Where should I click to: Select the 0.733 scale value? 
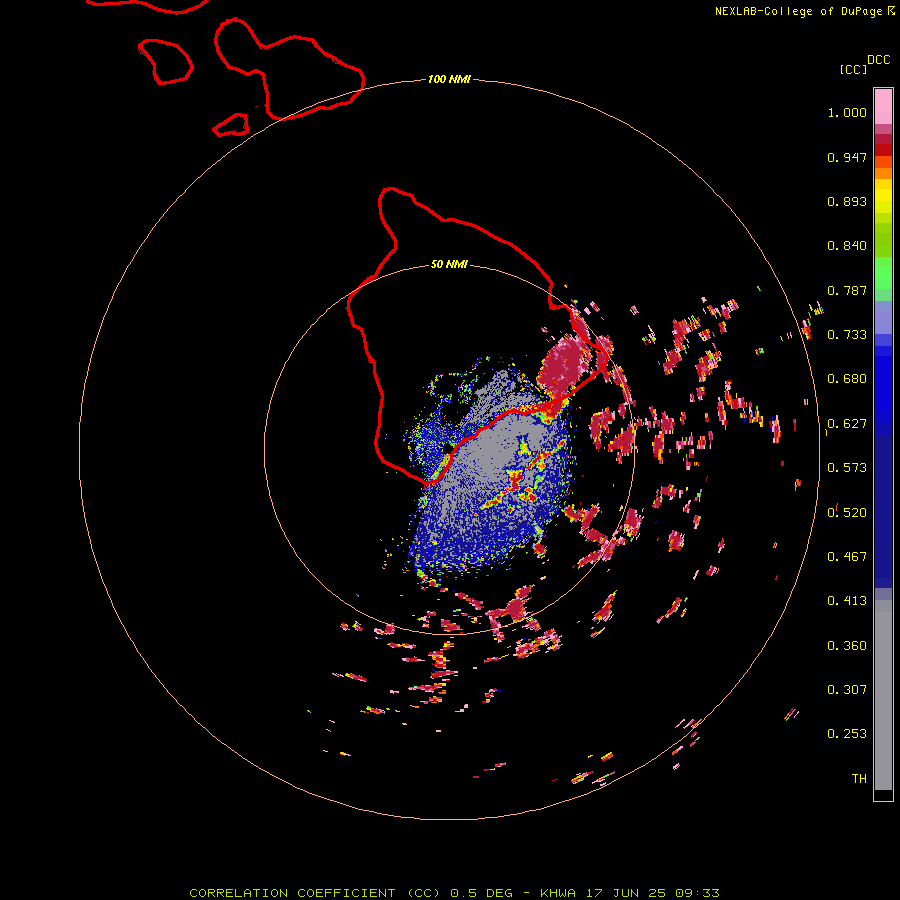tap(847, 335)
